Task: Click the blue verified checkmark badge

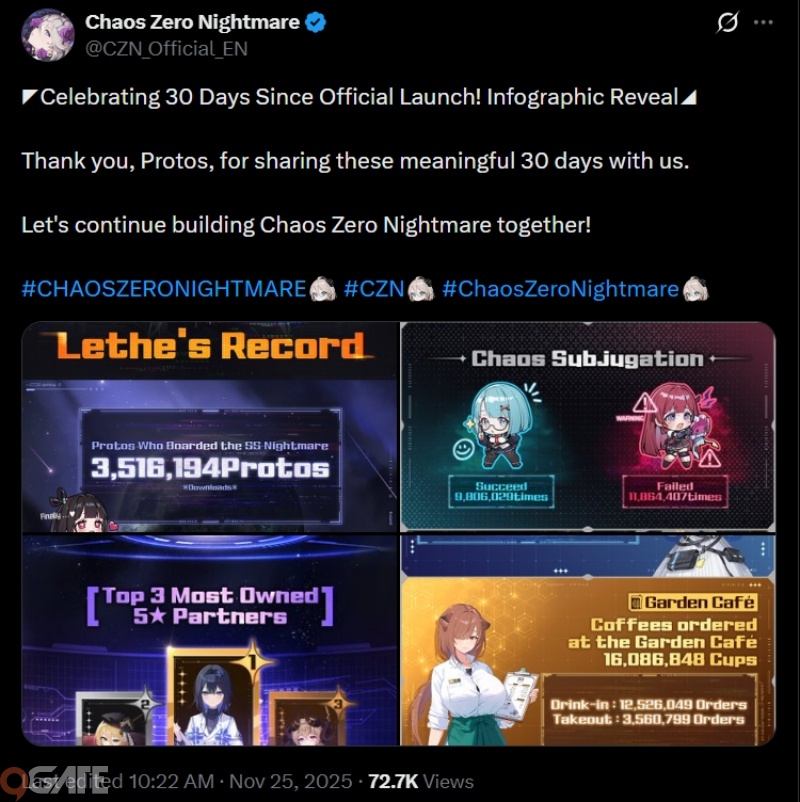Action: coord(315,23)
